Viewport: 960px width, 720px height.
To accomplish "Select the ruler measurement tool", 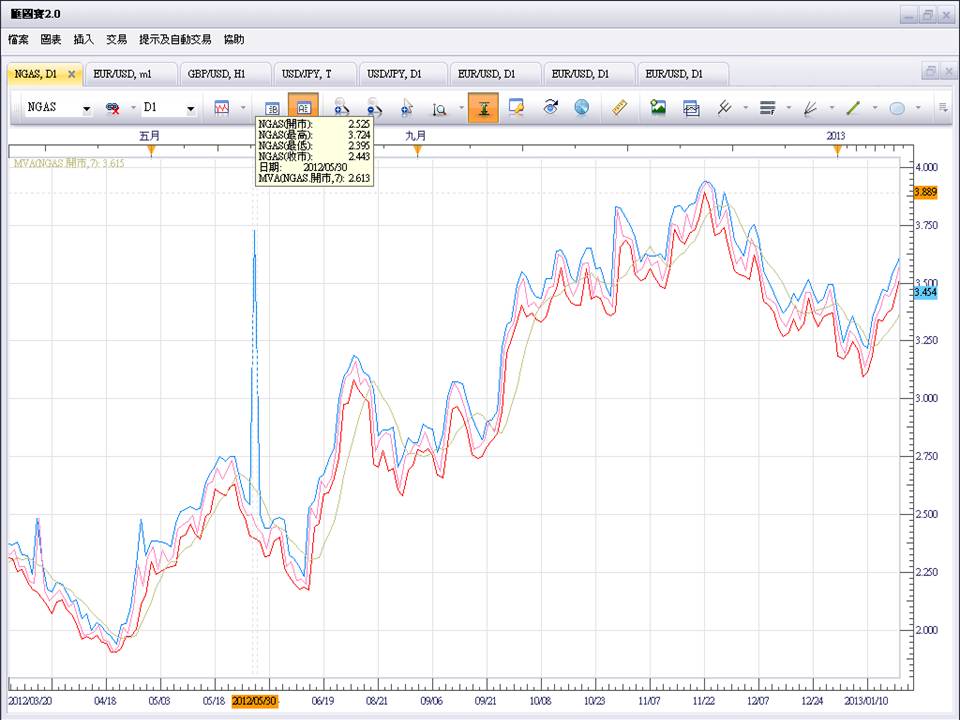I will pyautogui.click(x=620, y=108).
